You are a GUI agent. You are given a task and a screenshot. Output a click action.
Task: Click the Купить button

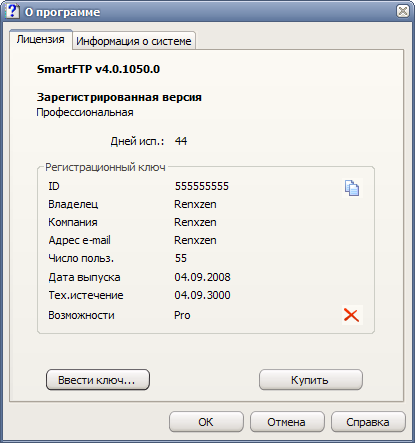point(310,380)
